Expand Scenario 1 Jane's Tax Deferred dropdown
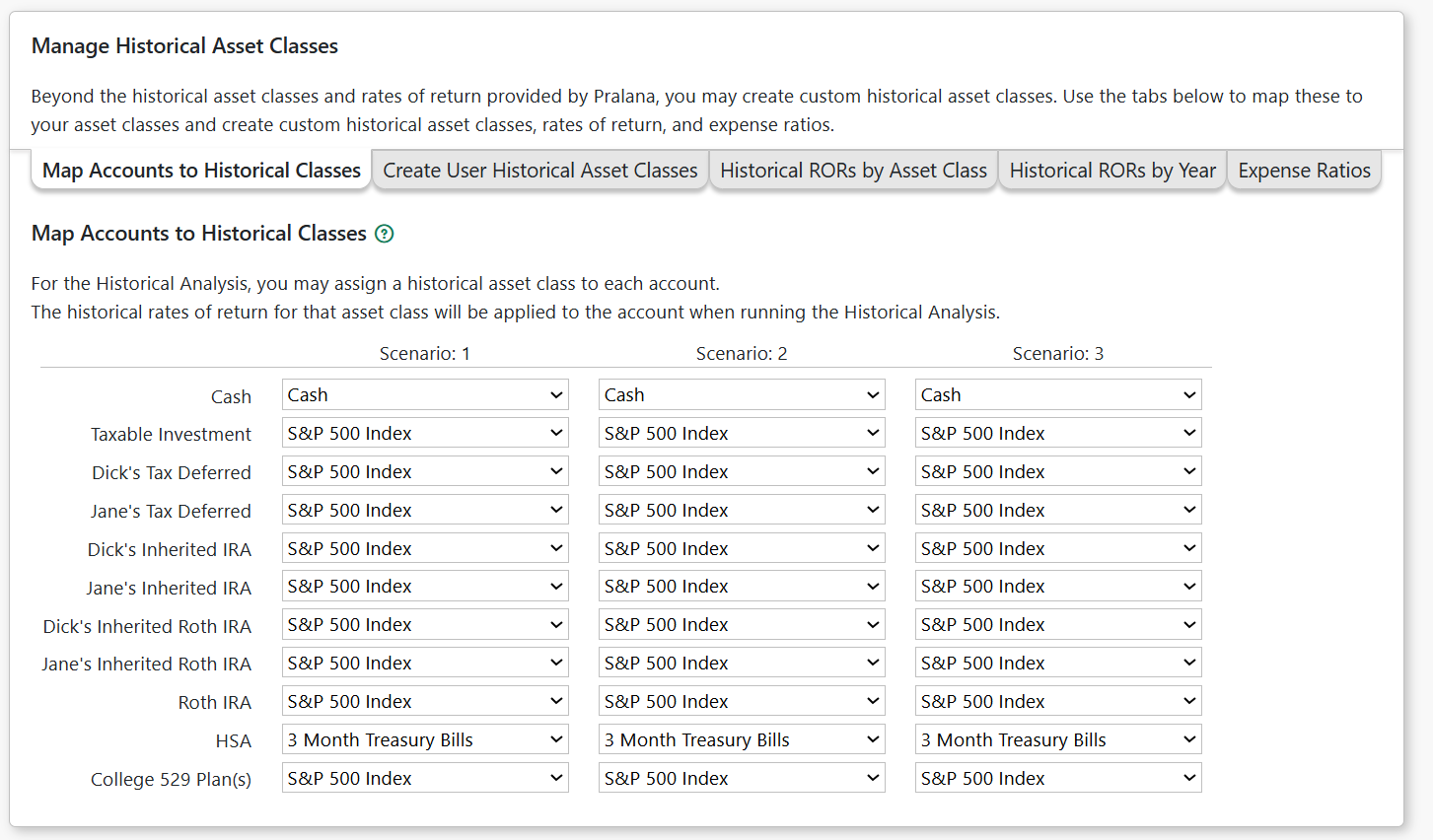The width and height of the screenshot is (1433, 840). pyautogui.click(x=425, y=511)
